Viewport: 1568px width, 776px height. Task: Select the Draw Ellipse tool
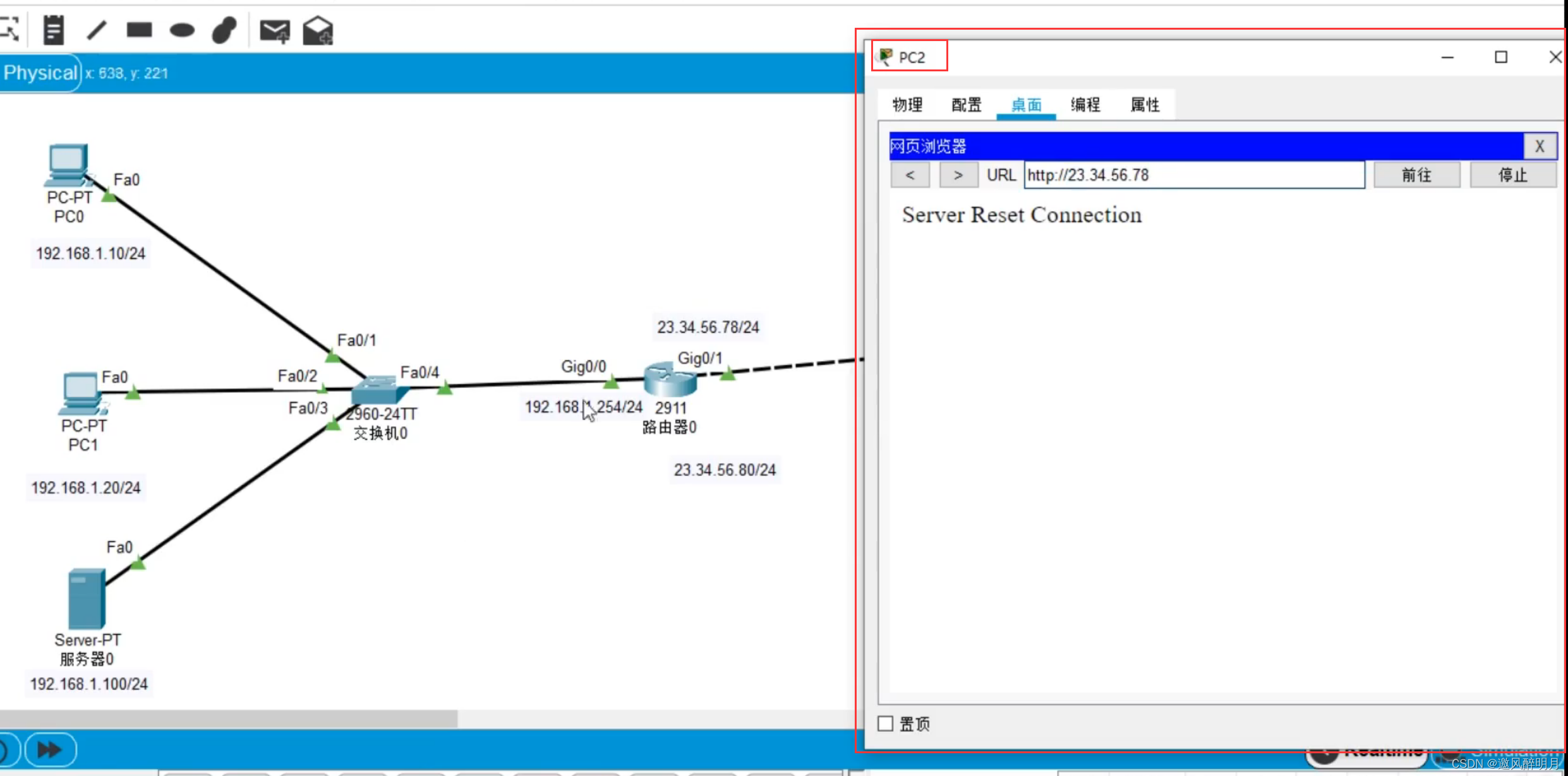click(182, 30)
